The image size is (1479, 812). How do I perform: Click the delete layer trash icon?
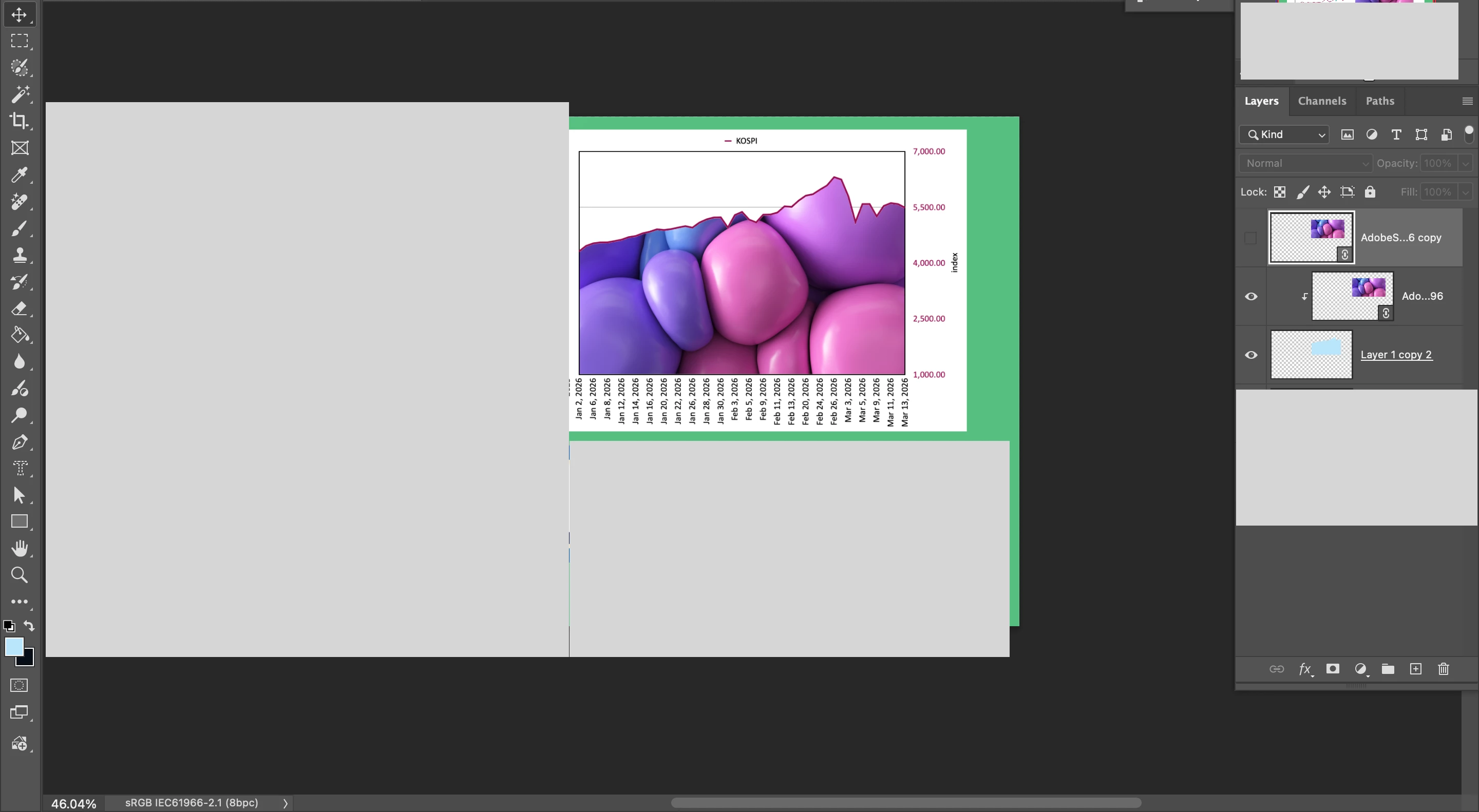coord(1444,668)
